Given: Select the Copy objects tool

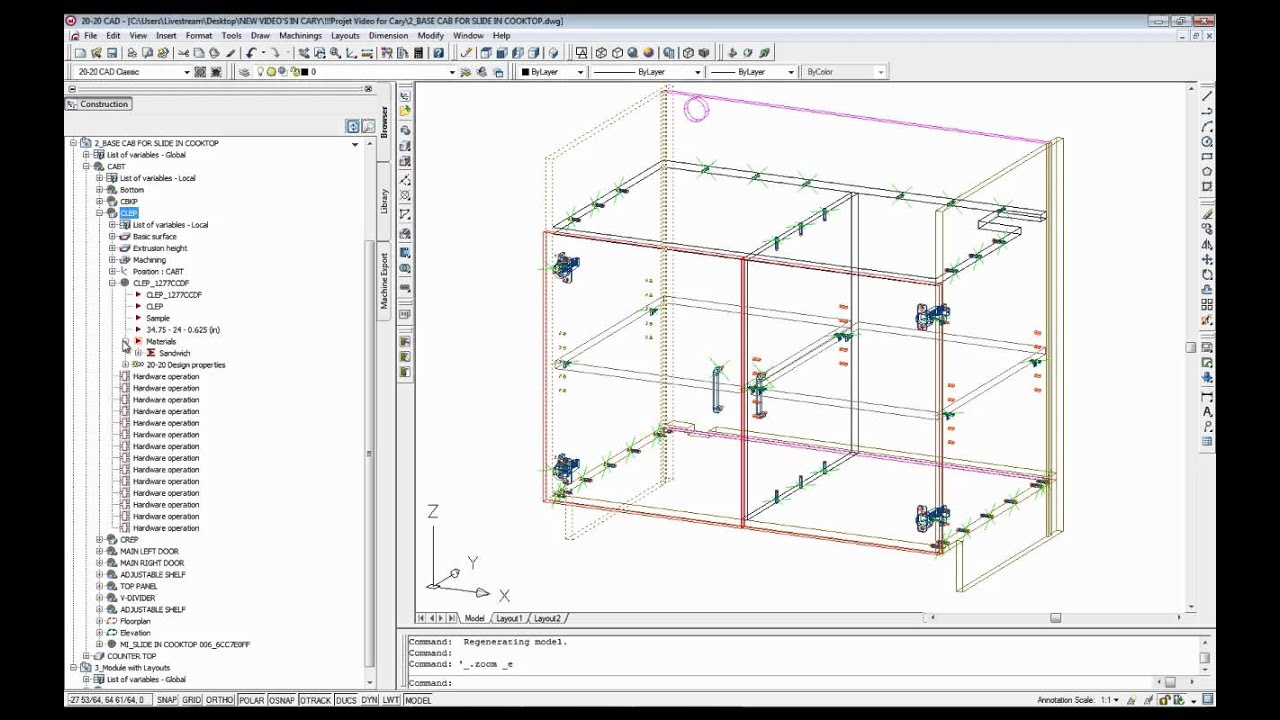Looking at the screenshot, I should click(x=1207, y=229).
